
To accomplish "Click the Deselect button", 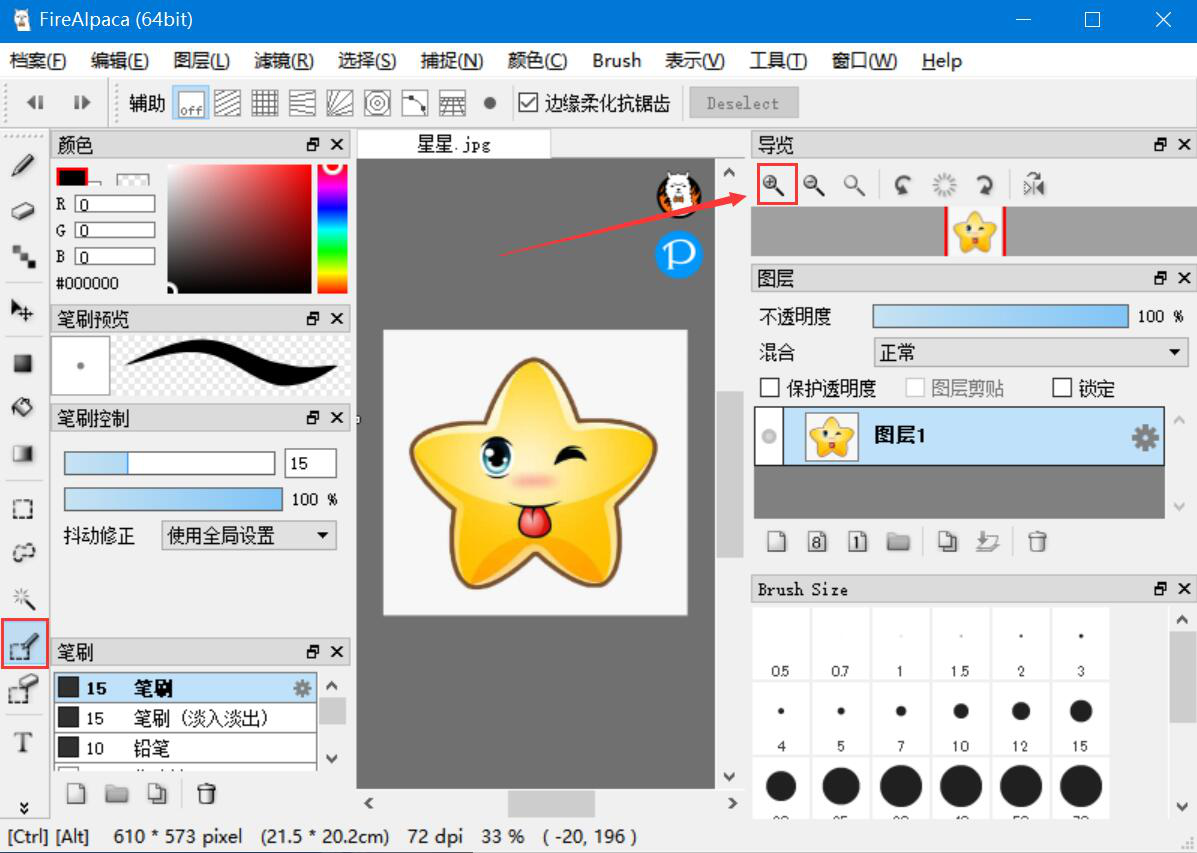I will pos(742,103).
